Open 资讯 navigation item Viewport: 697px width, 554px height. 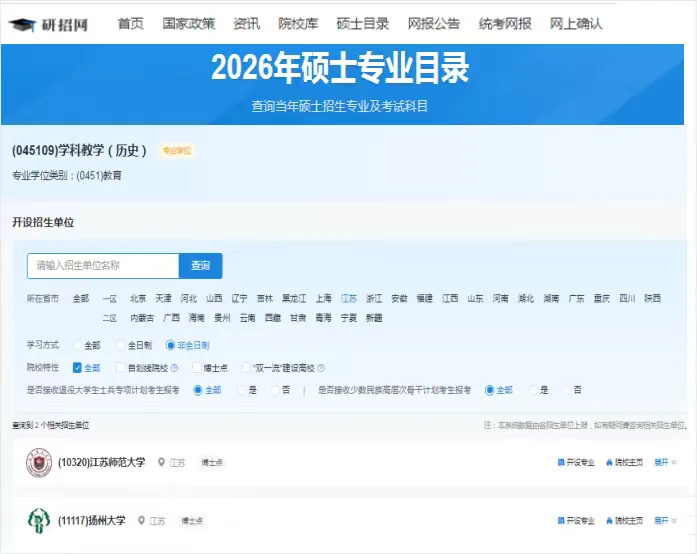[x=247, y=24]
